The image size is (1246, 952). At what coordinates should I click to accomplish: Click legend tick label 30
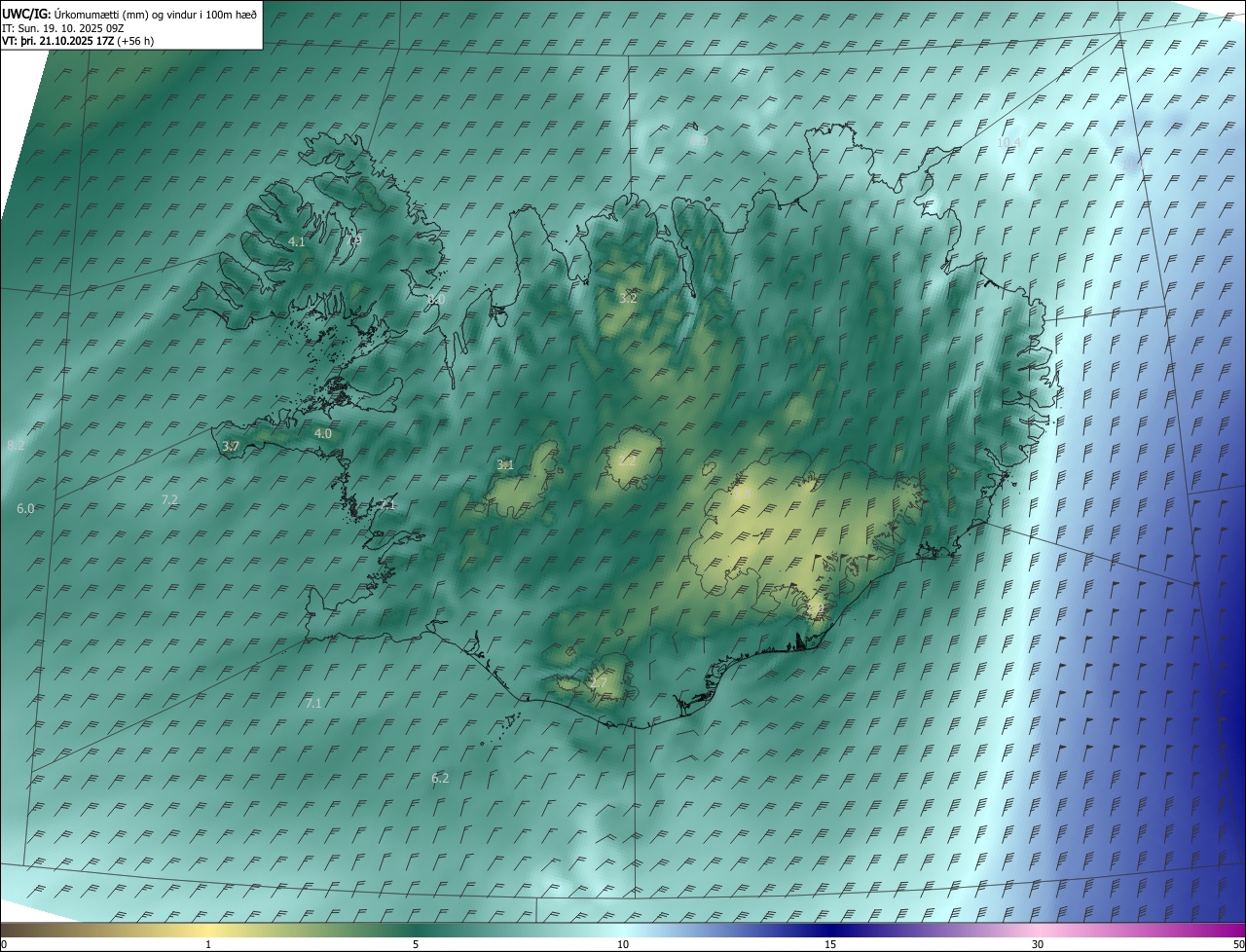[x=1038, y=944]
